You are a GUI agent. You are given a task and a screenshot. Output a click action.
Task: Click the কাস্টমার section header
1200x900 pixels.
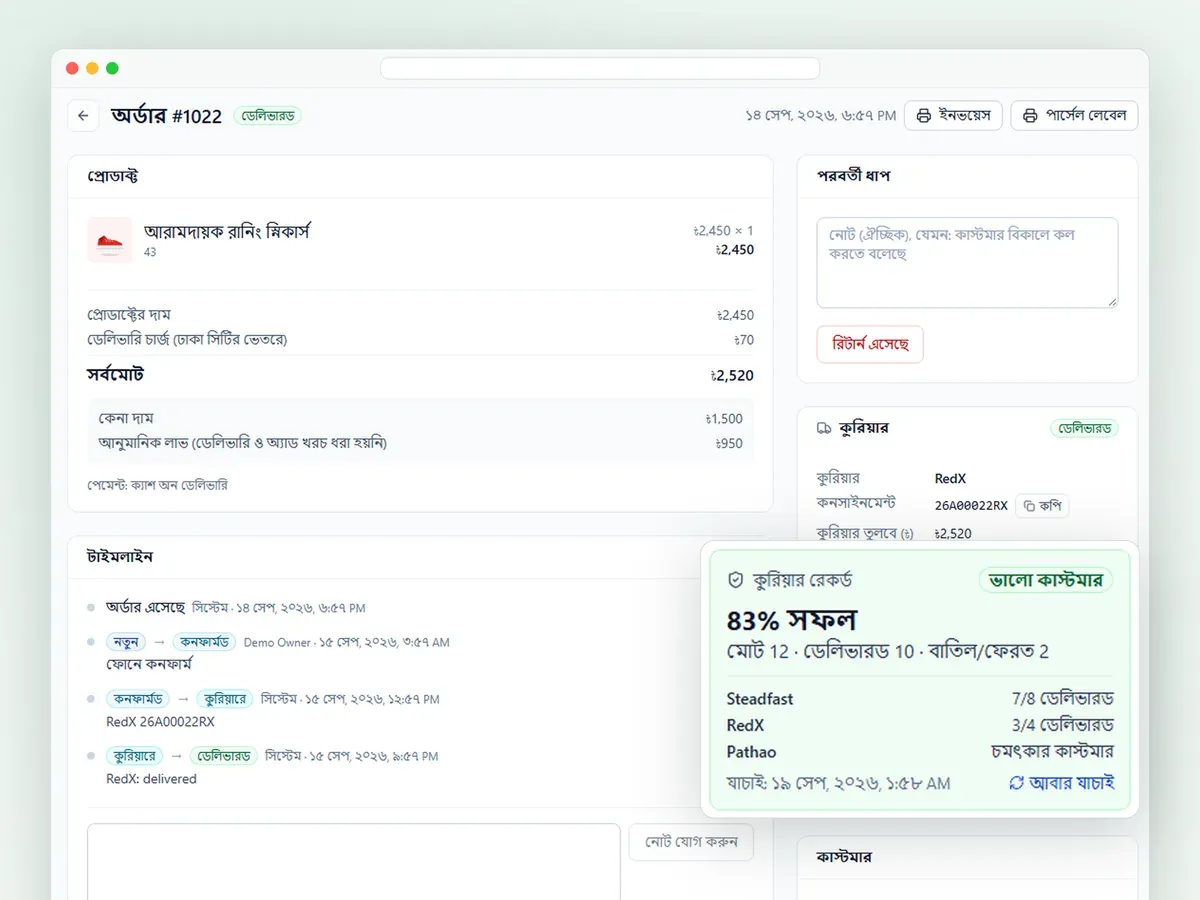point(845,857)
